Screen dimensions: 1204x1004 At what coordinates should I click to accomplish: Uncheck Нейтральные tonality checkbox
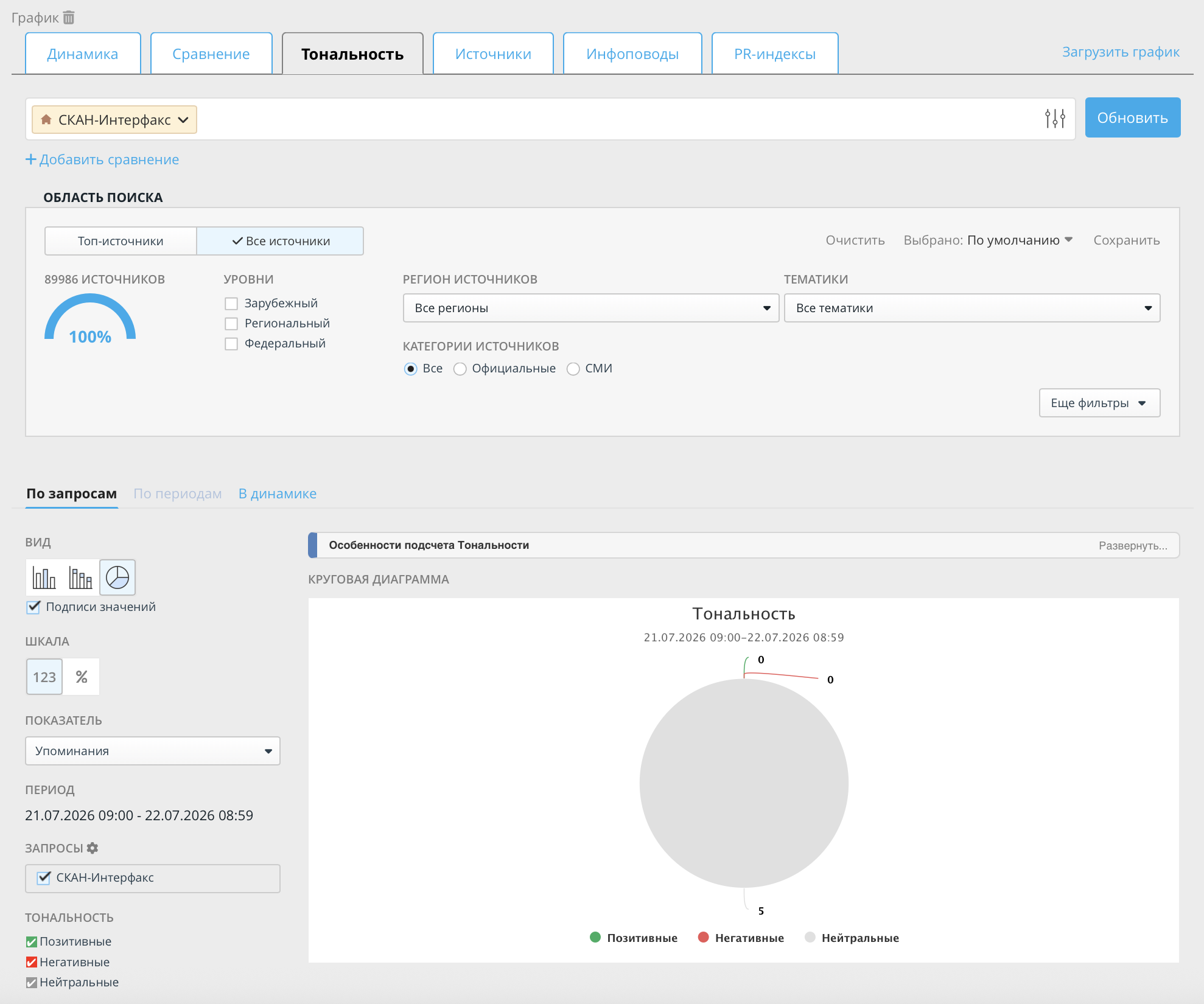point(32,983)
